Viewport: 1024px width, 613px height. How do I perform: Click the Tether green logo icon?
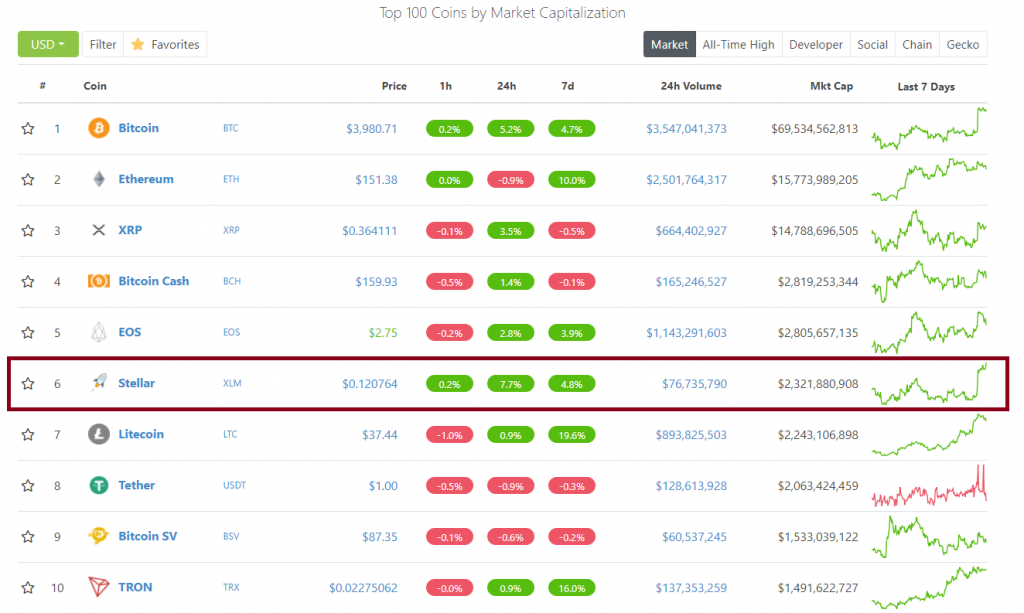pos(99,485)
